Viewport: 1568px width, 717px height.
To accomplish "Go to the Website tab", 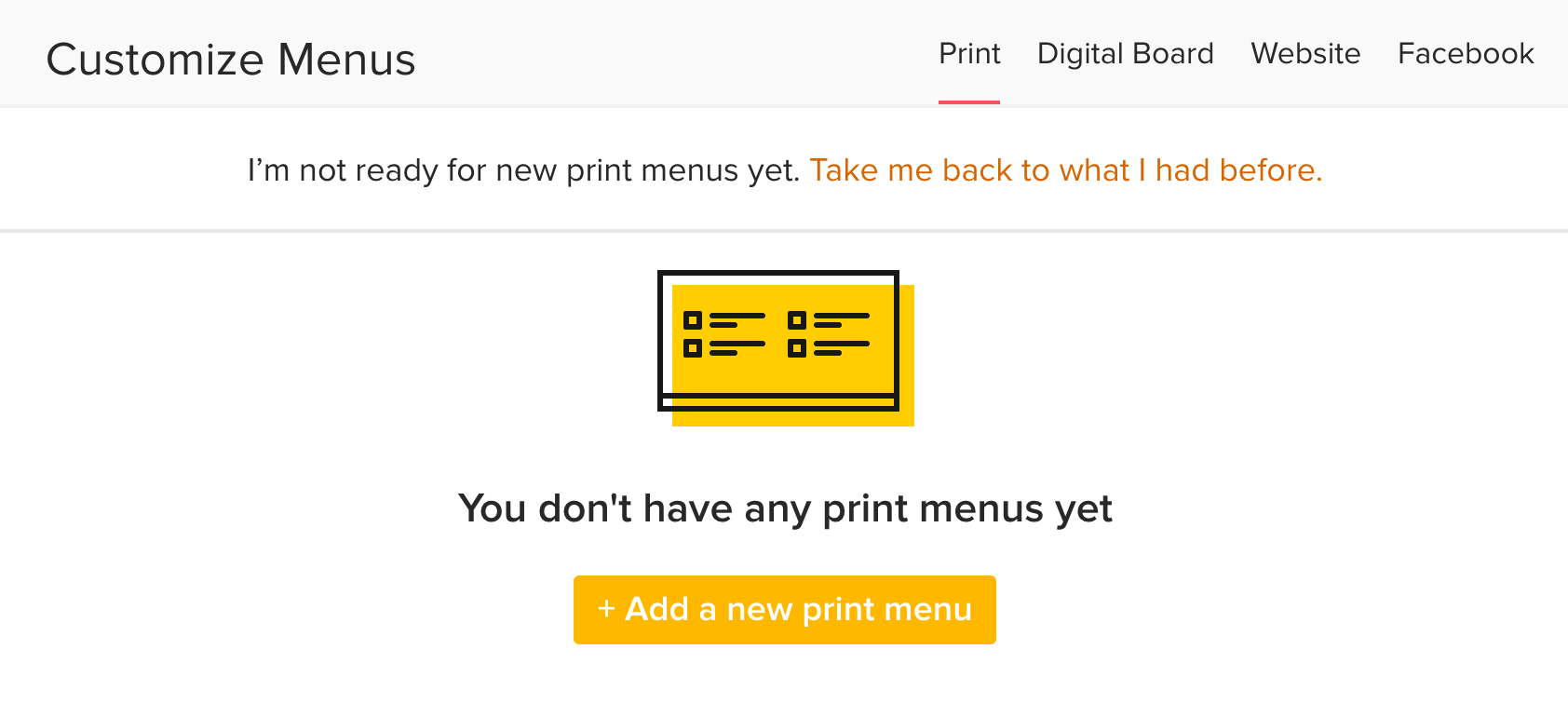I will point(1305,54).
